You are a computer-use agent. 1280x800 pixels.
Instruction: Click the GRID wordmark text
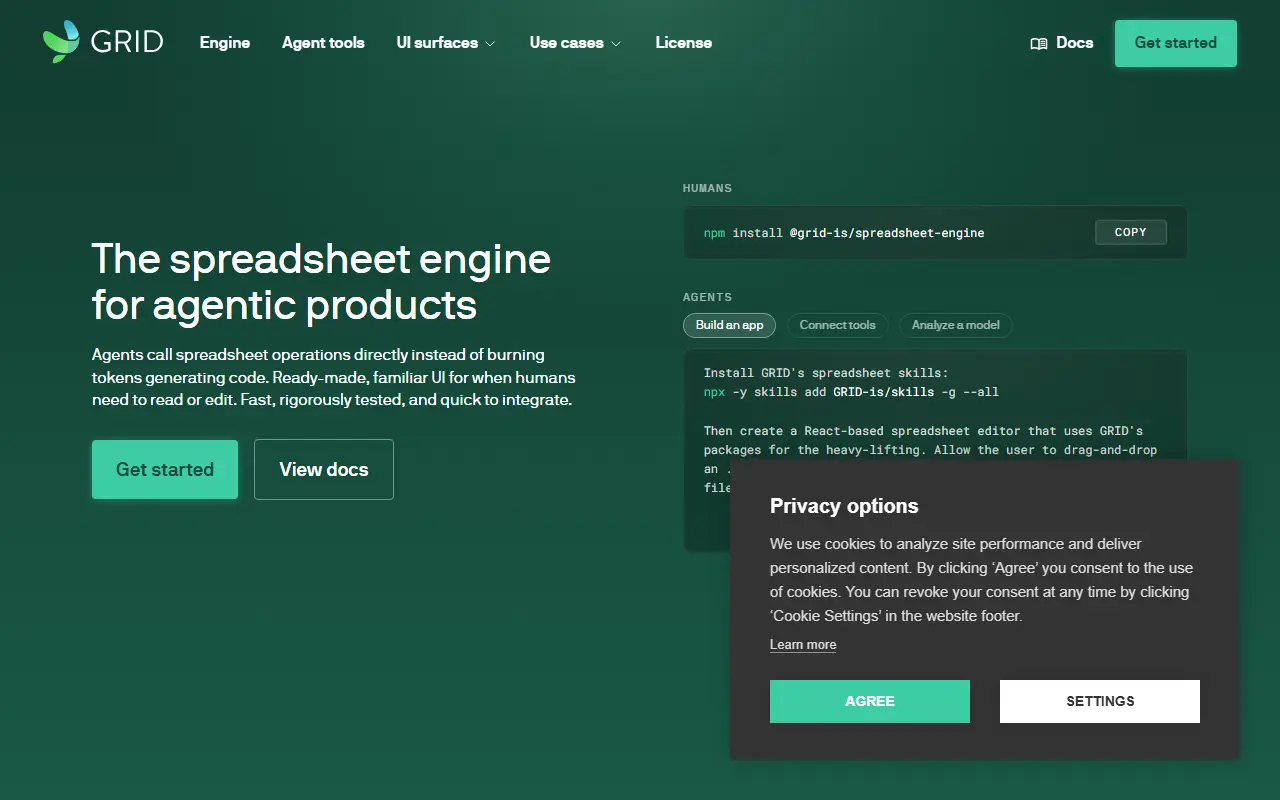127,43
